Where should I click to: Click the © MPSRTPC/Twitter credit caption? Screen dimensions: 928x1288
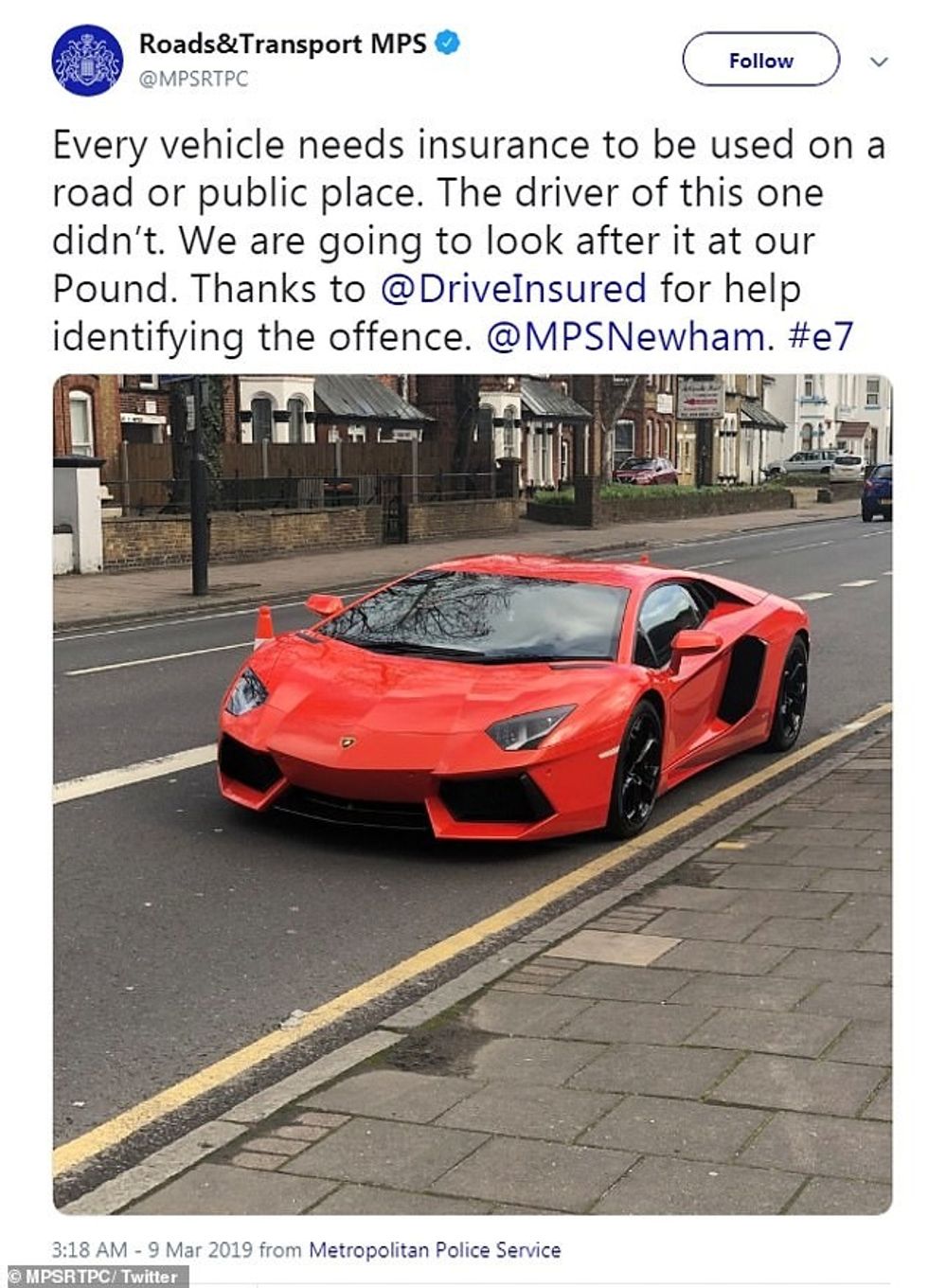93,1277
